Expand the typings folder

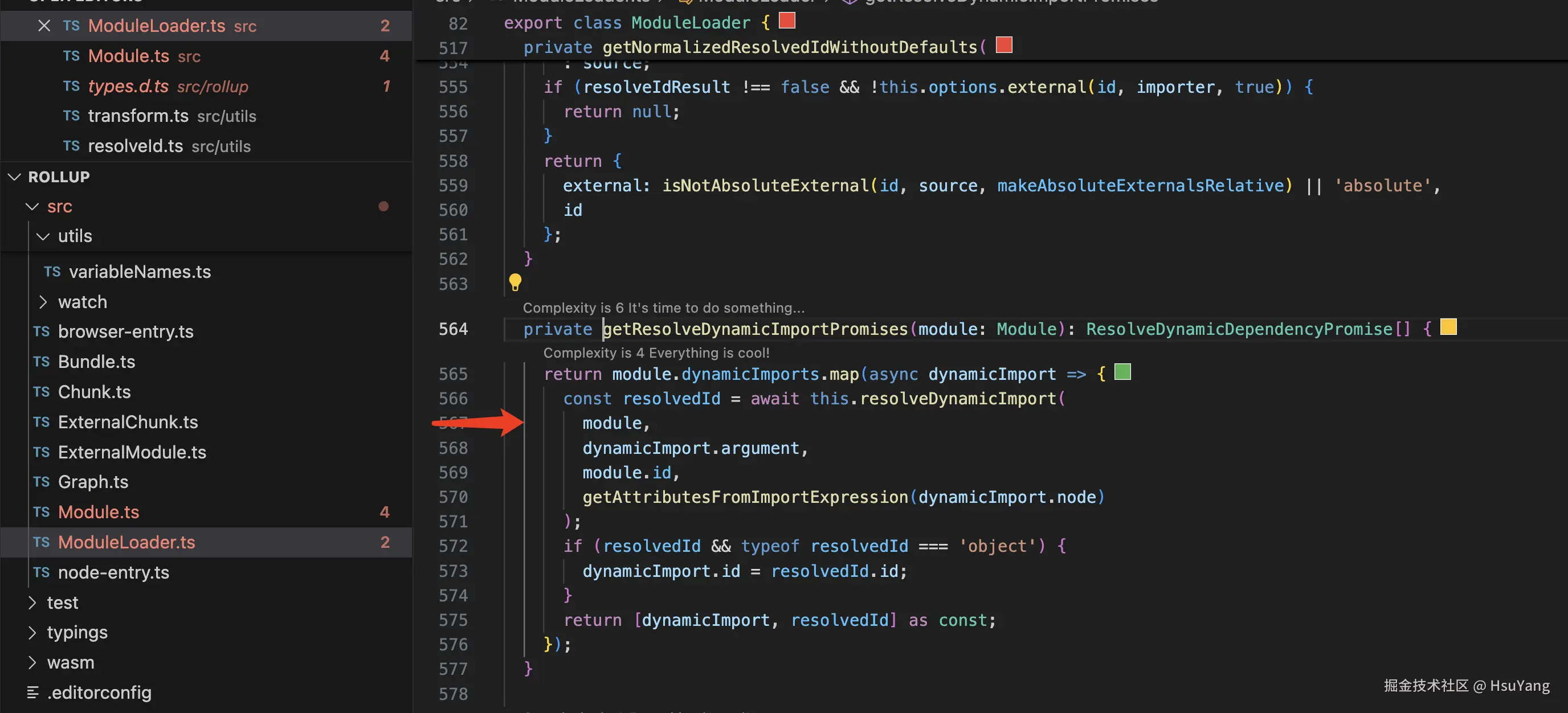coord(32,633)
